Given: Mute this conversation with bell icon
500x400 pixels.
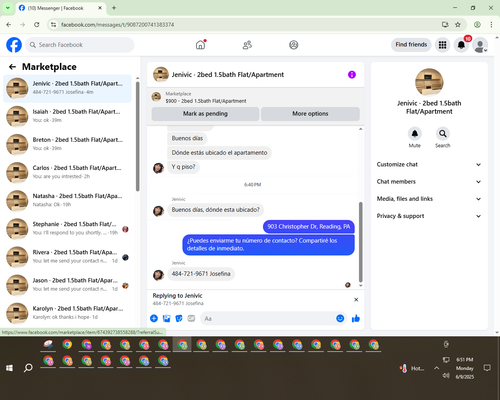Looking at the screenshot, I should tap(415, 134).
